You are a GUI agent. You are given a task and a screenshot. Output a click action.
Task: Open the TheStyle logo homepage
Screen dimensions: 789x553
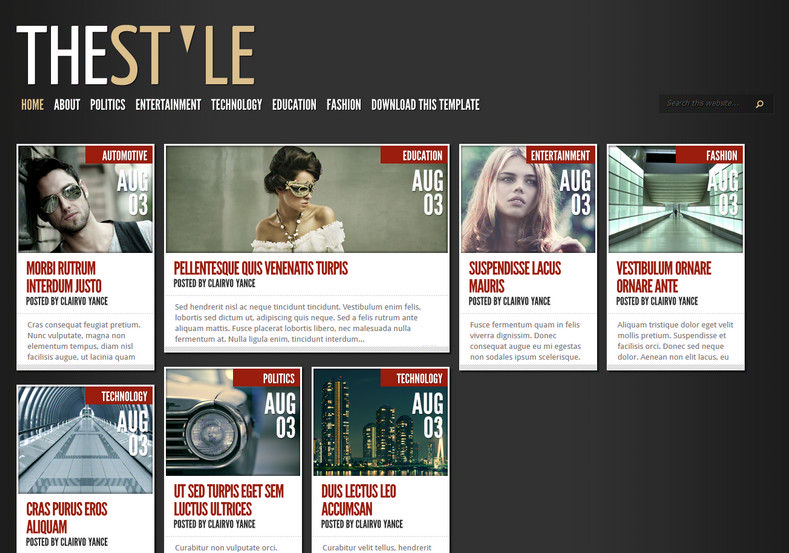coord(135,55)
